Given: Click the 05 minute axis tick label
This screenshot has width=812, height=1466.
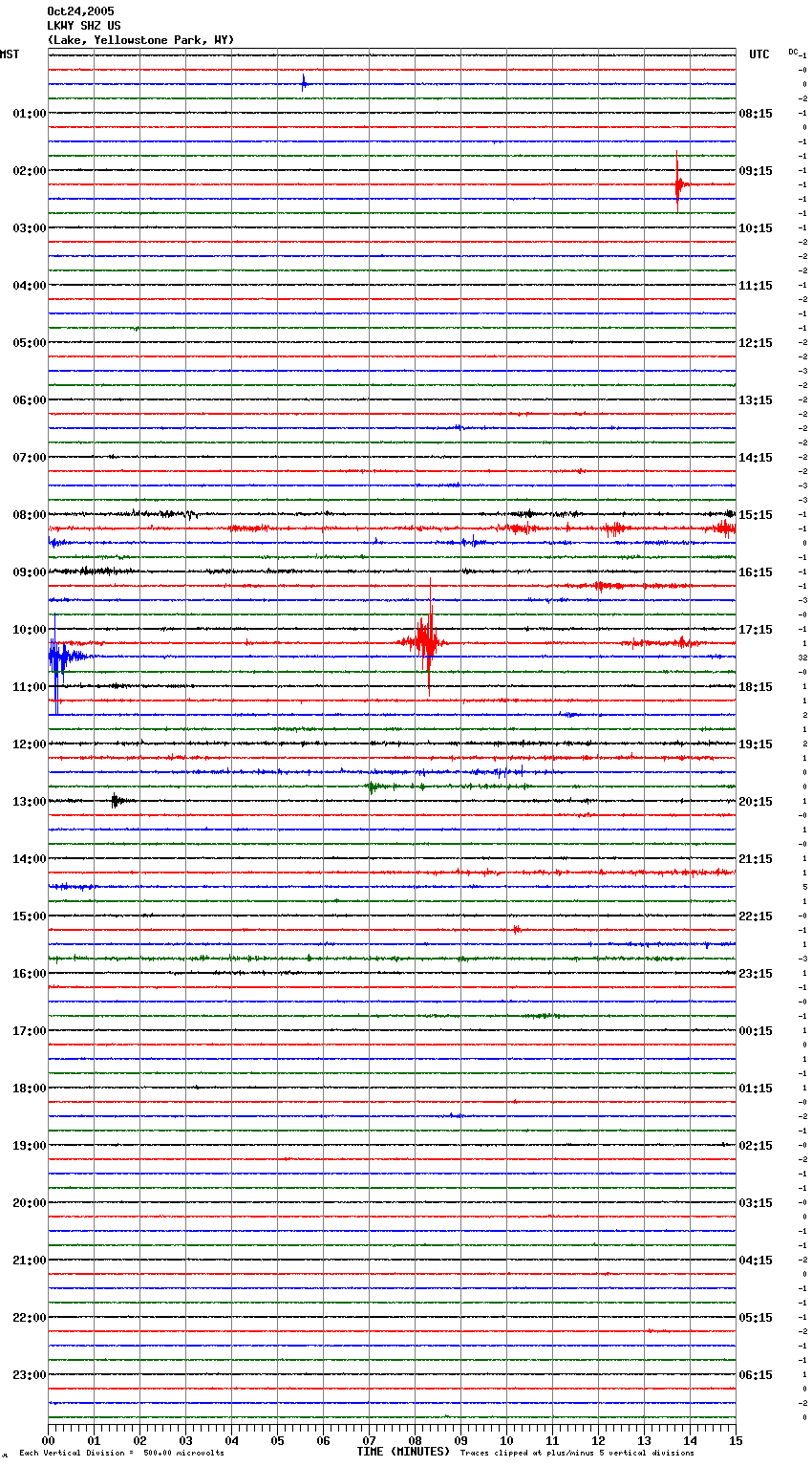Looking at the screenshot, I should tap(277, 1440).
